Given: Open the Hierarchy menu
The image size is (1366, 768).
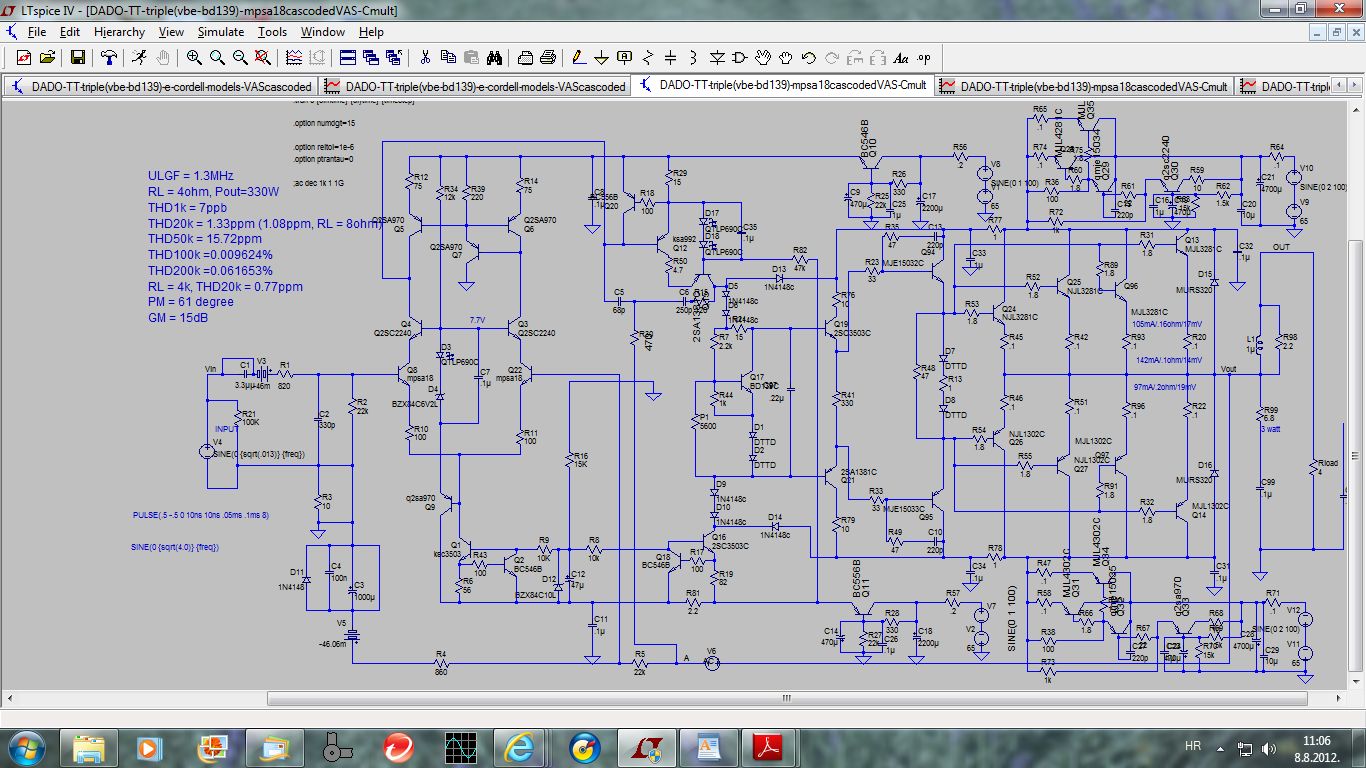Looking at the screenshot, I should [119, 32].
